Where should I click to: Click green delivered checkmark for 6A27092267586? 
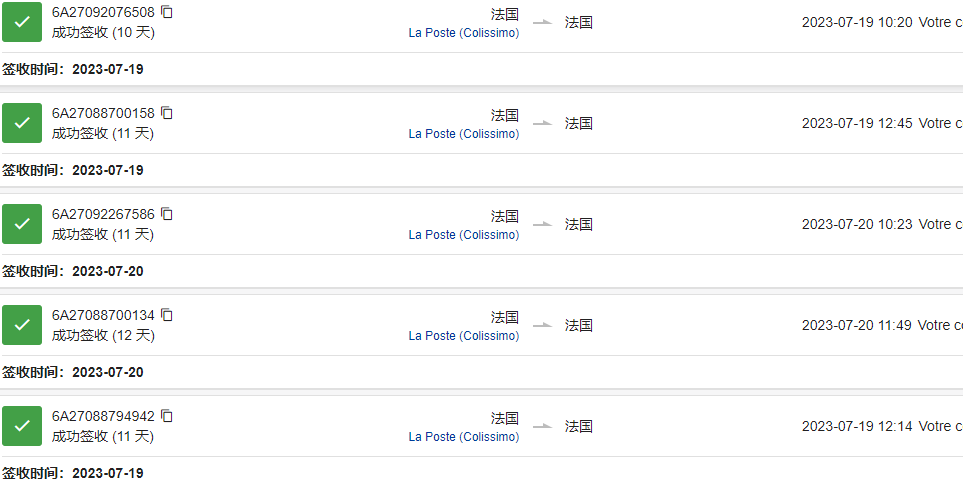(x=22, y=224)
